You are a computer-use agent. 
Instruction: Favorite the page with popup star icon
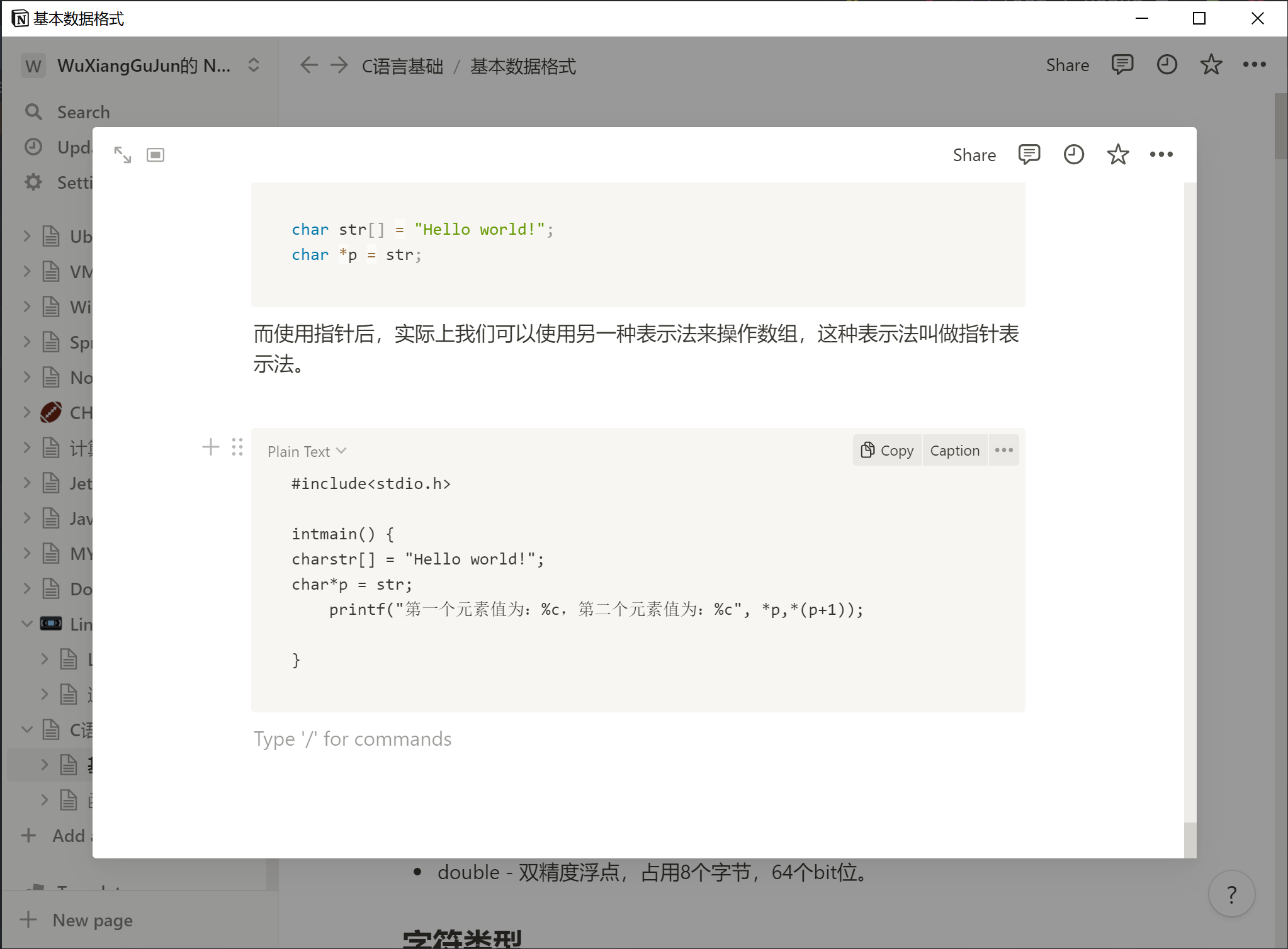pos(1117,155)
